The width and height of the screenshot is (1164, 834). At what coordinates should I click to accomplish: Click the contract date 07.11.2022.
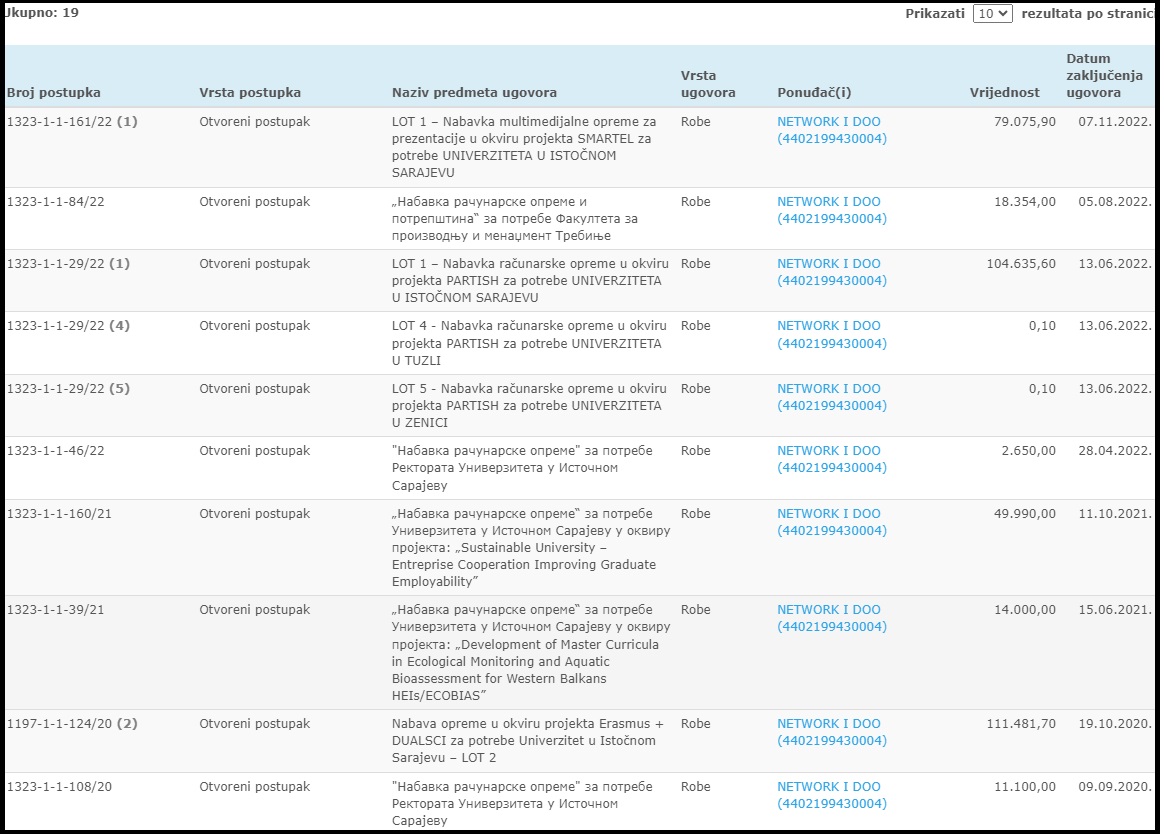(1115, 121)
